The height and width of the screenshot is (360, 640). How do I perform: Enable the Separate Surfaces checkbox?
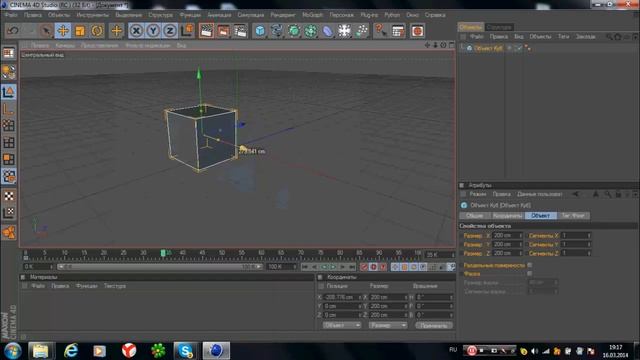(529, 265)
